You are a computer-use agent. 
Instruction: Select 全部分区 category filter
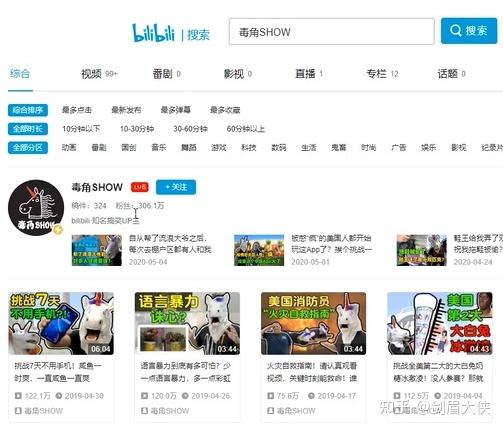tap(28, 147)
